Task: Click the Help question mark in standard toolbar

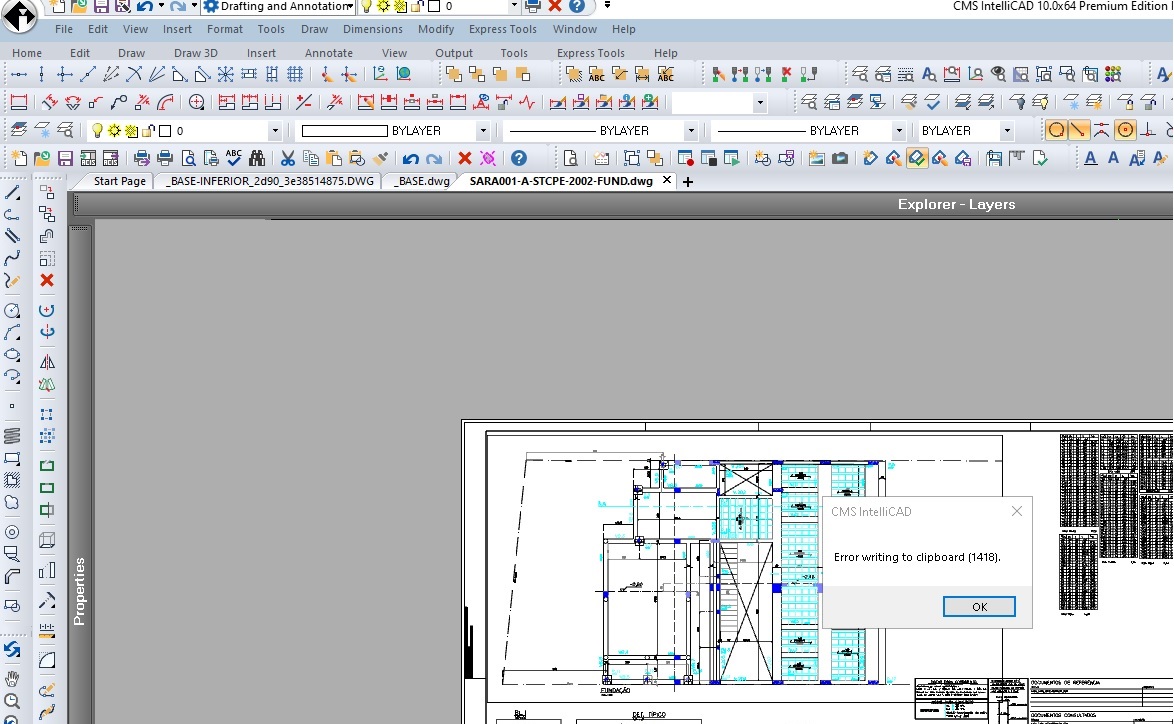Action: click(519, 158)
